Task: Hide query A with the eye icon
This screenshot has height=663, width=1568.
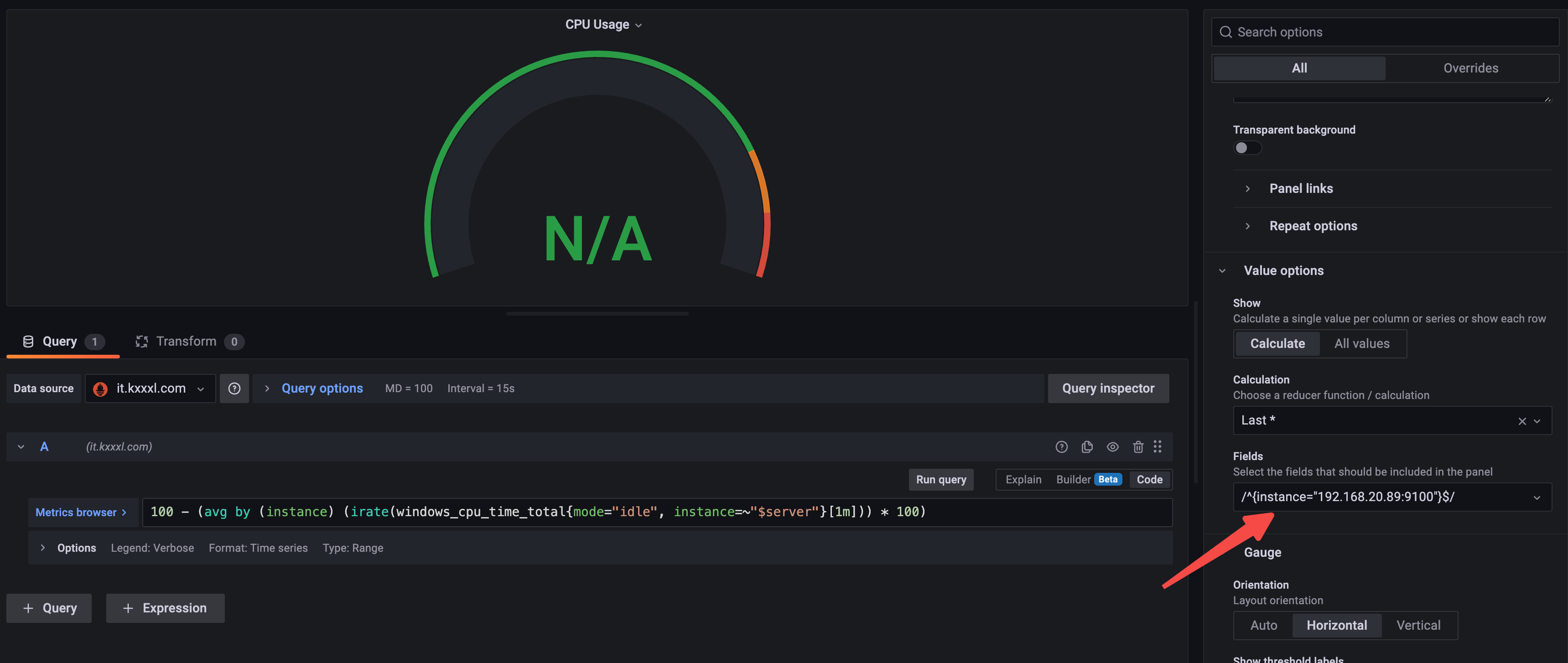Action: click(1113, 446)
